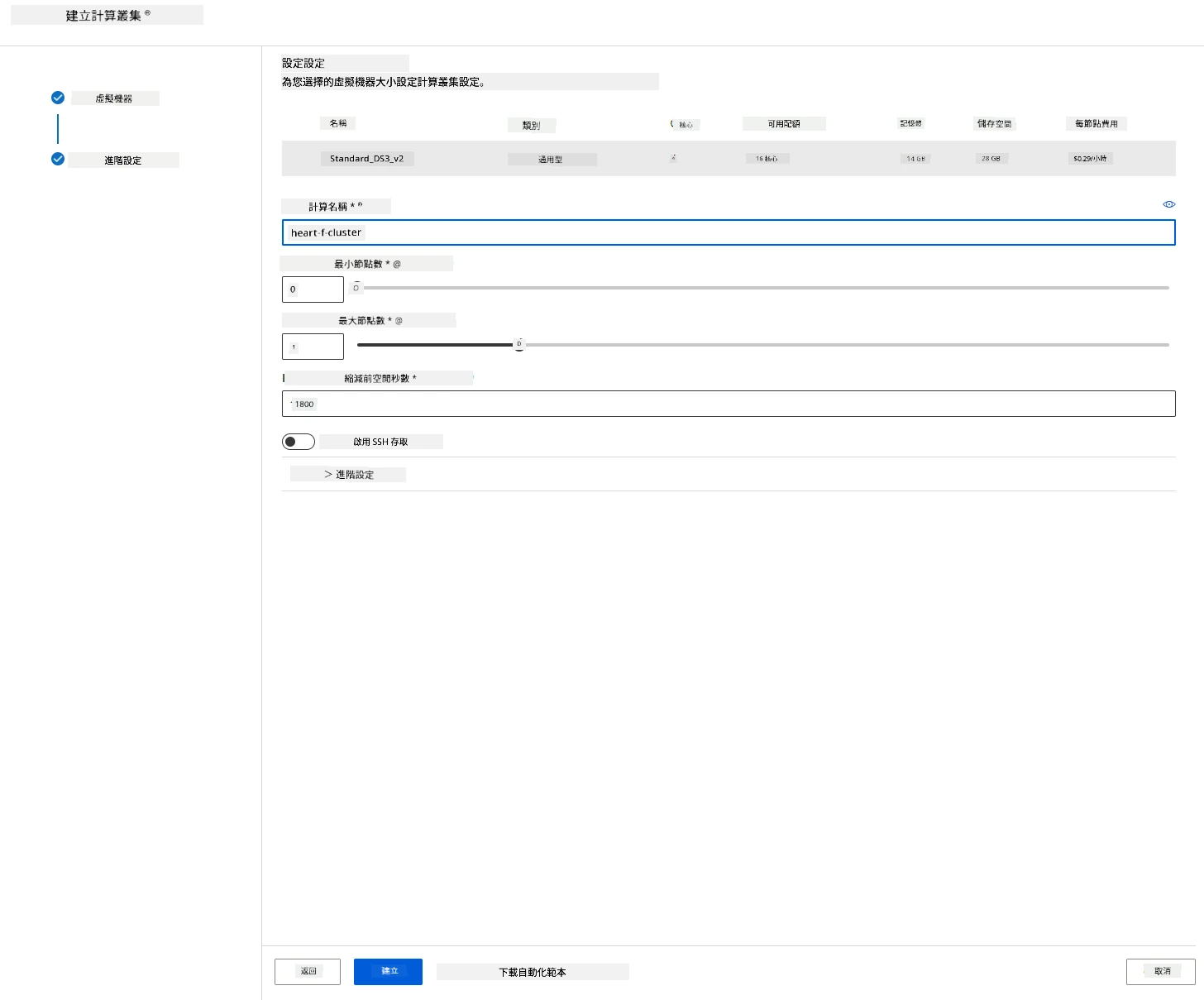
Task: Click the completed checkmark icon for 進階設定 step
Action: [x=58, y=159]
